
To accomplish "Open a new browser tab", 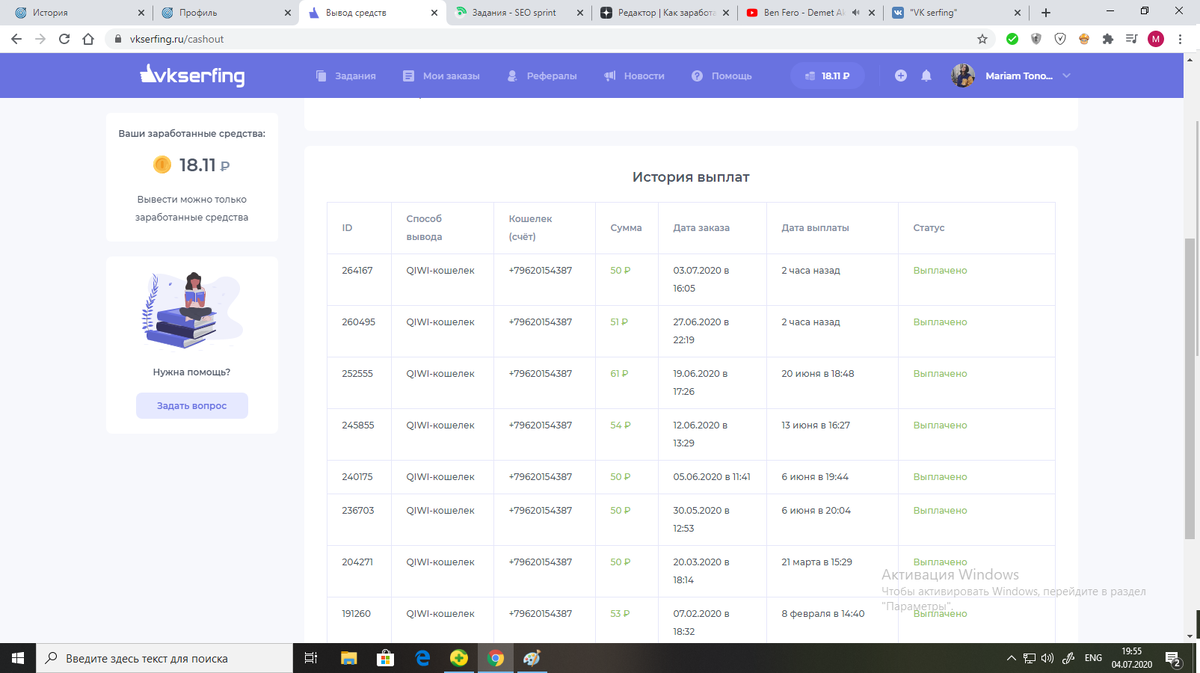I will [1046, 13].
